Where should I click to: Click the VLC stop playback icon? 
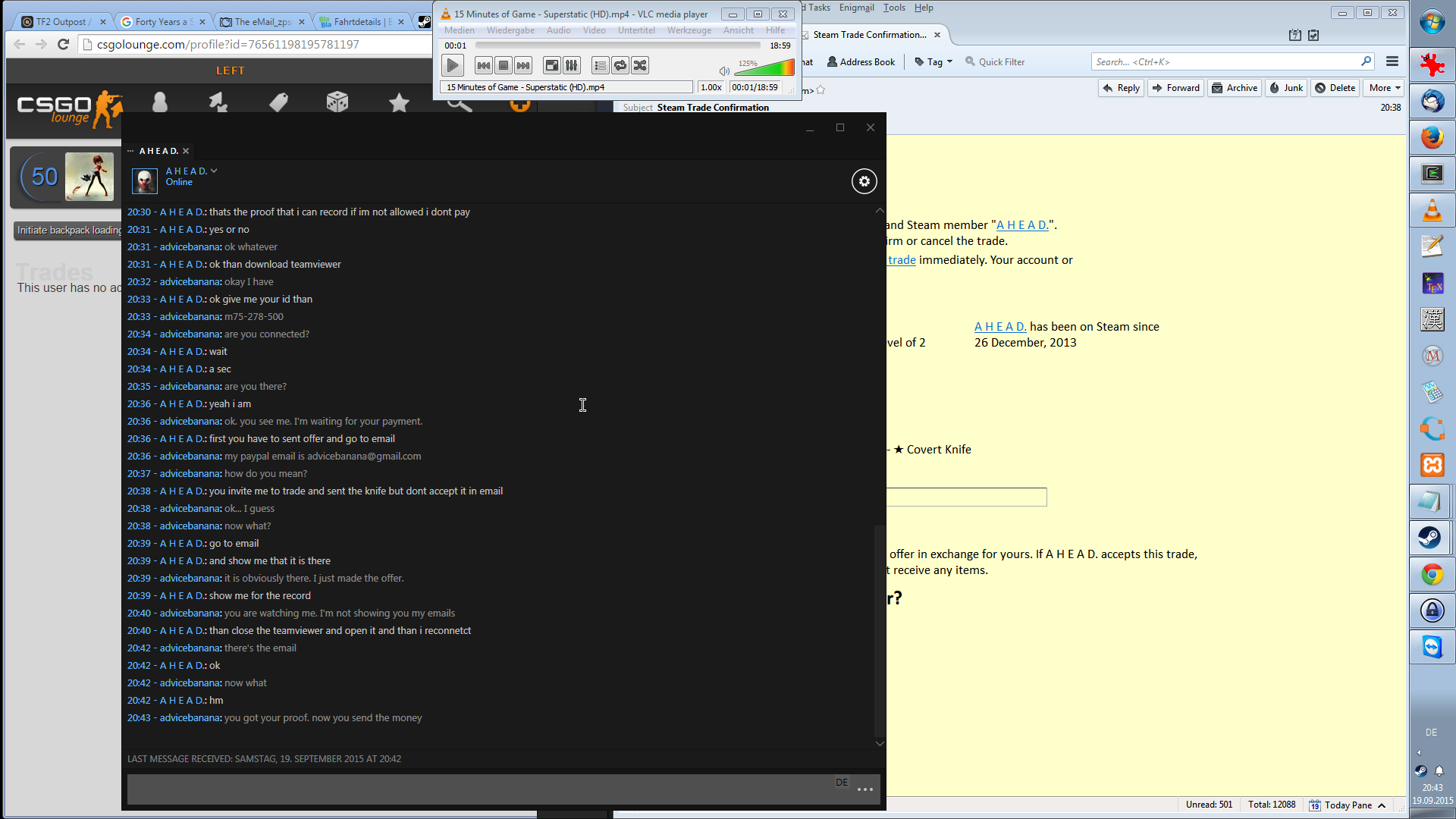point(504,66)
